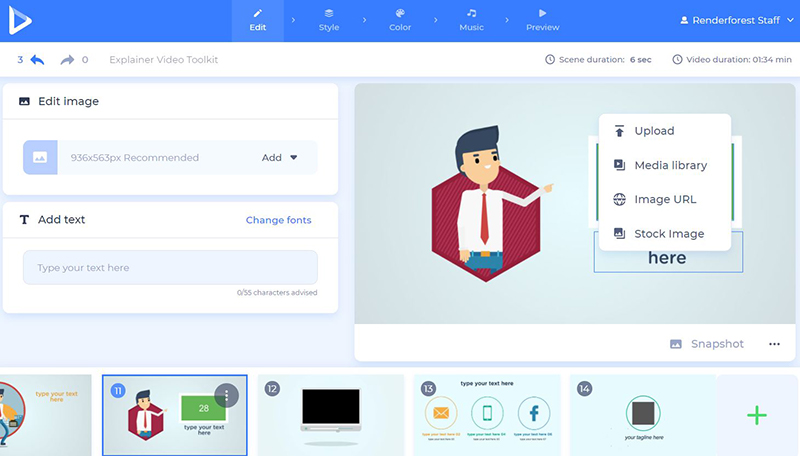
Task: Click the Upload arrow icon
Action: pyautogui.click(x=619, y=131)
